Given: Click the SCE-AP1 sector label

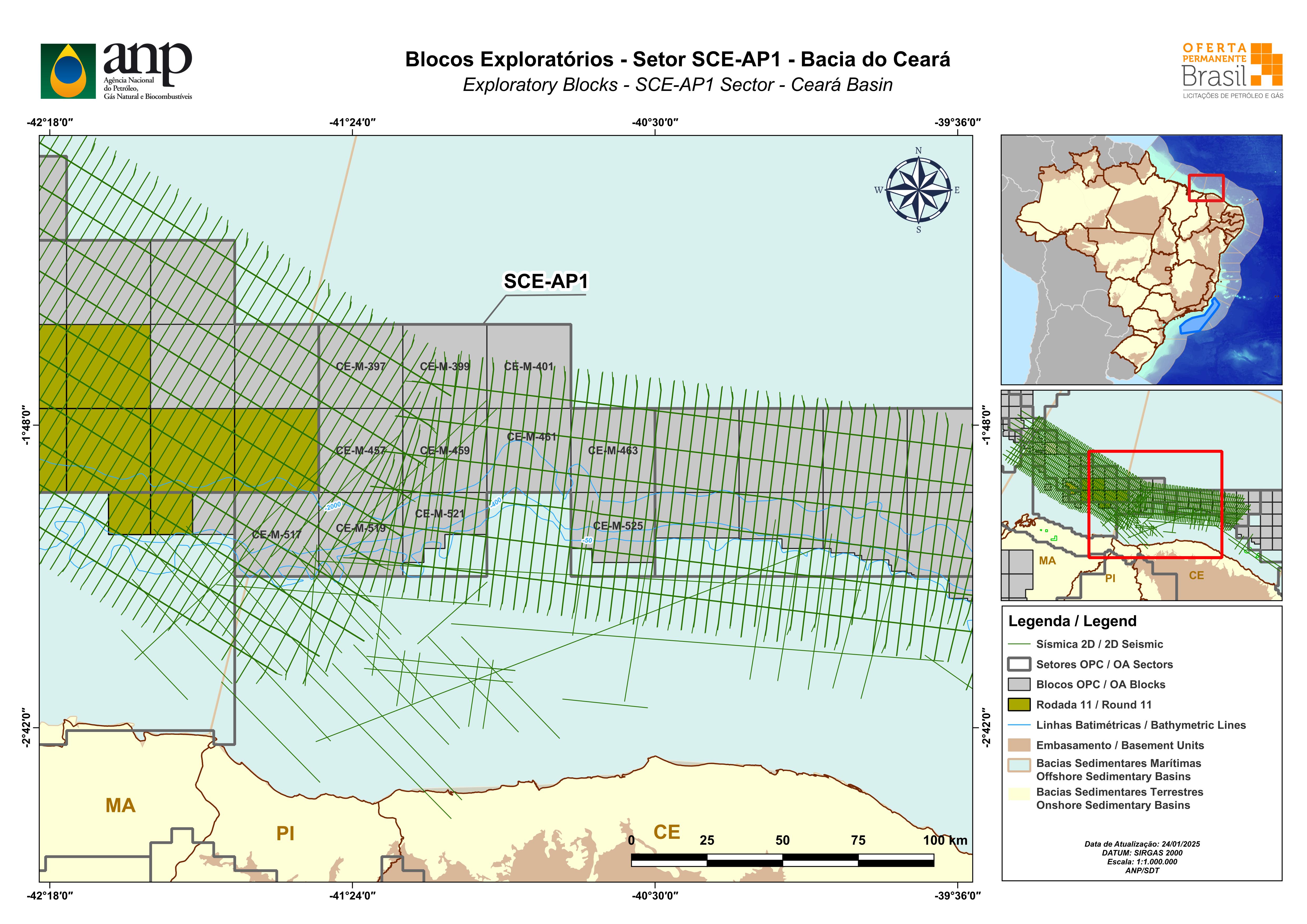Looking at the screenshot, I should coord(545,281).
